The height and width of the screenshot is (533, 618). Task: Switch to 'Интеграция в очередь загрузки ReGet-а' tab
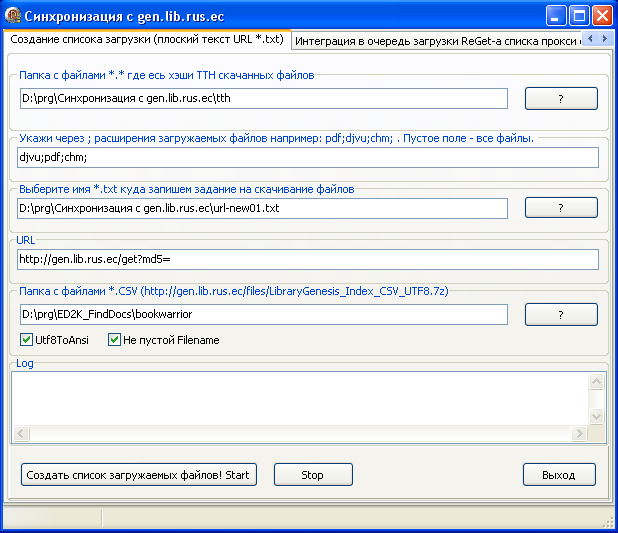tap(435, 39)
